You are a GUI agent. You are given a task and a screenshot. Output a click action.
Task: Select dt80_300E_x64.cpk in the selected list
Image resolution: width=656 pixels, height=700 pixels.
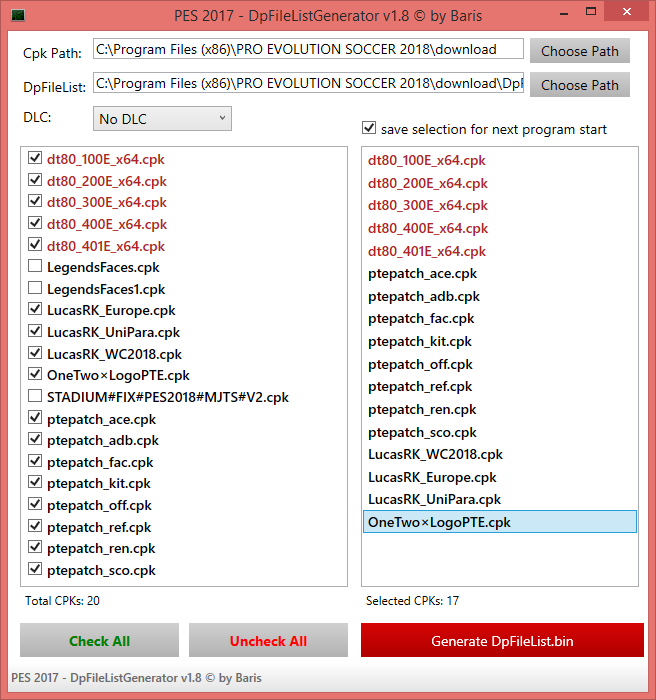point(500,205)
